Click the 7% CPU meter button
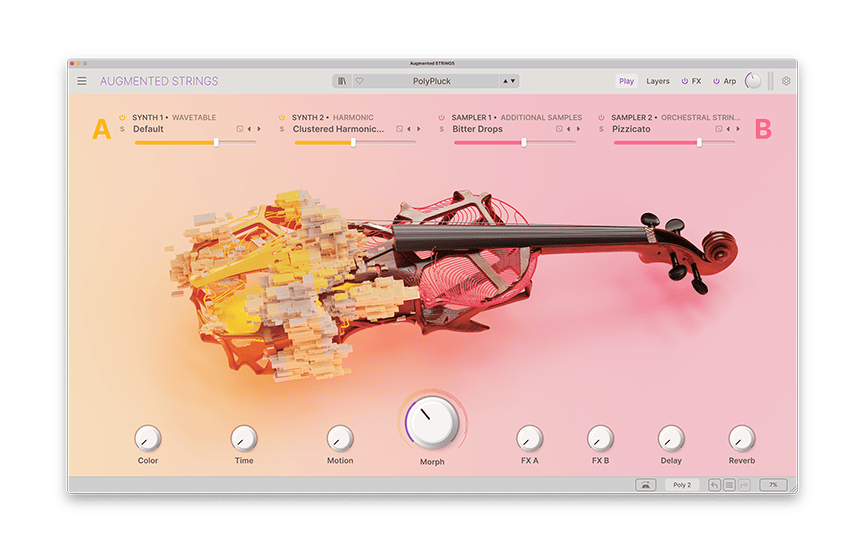The height and width of the screenshot is (558, 867). [773, 485]
